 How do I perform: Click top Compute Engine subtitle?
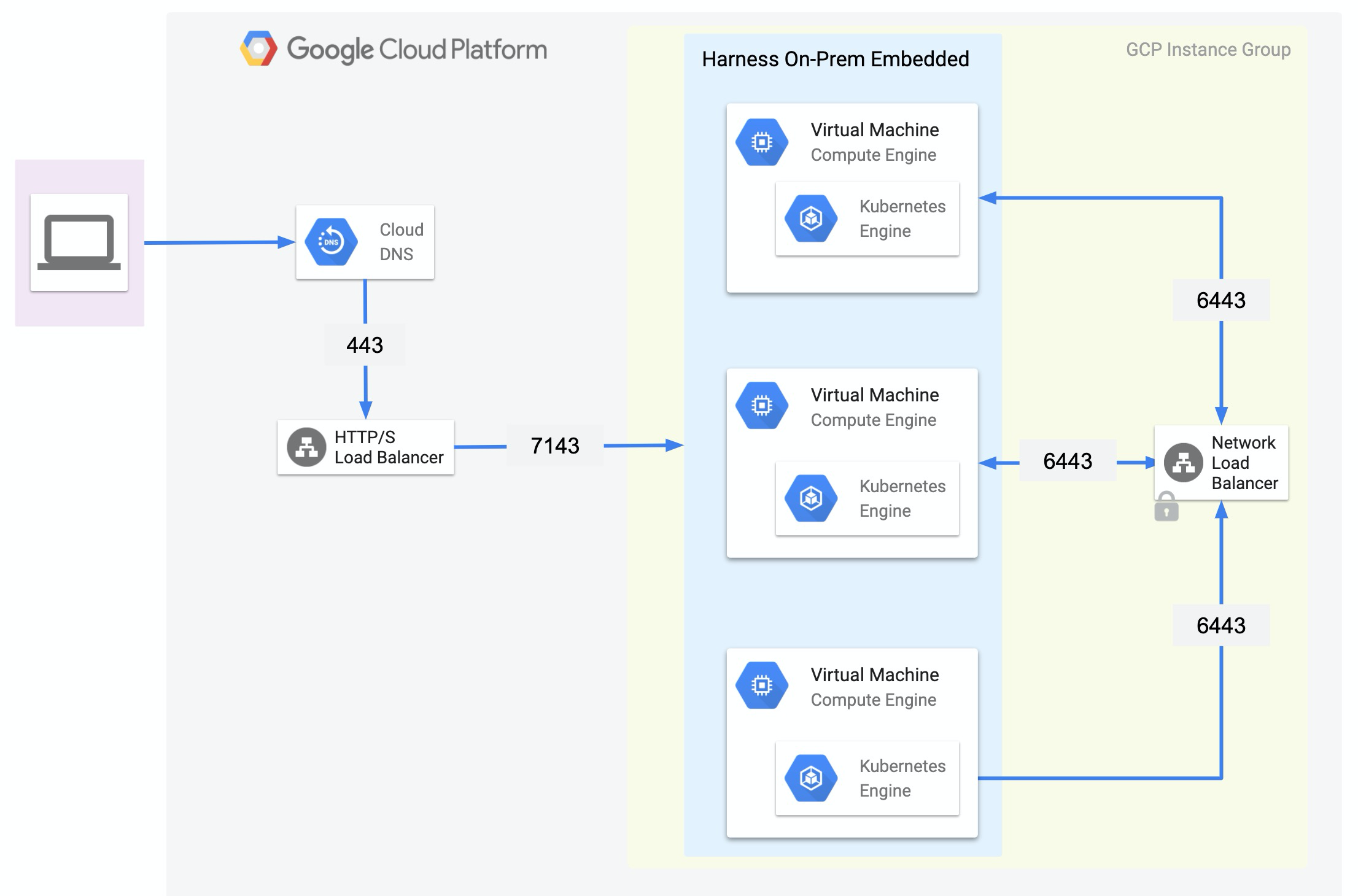(x=874, y=155)
